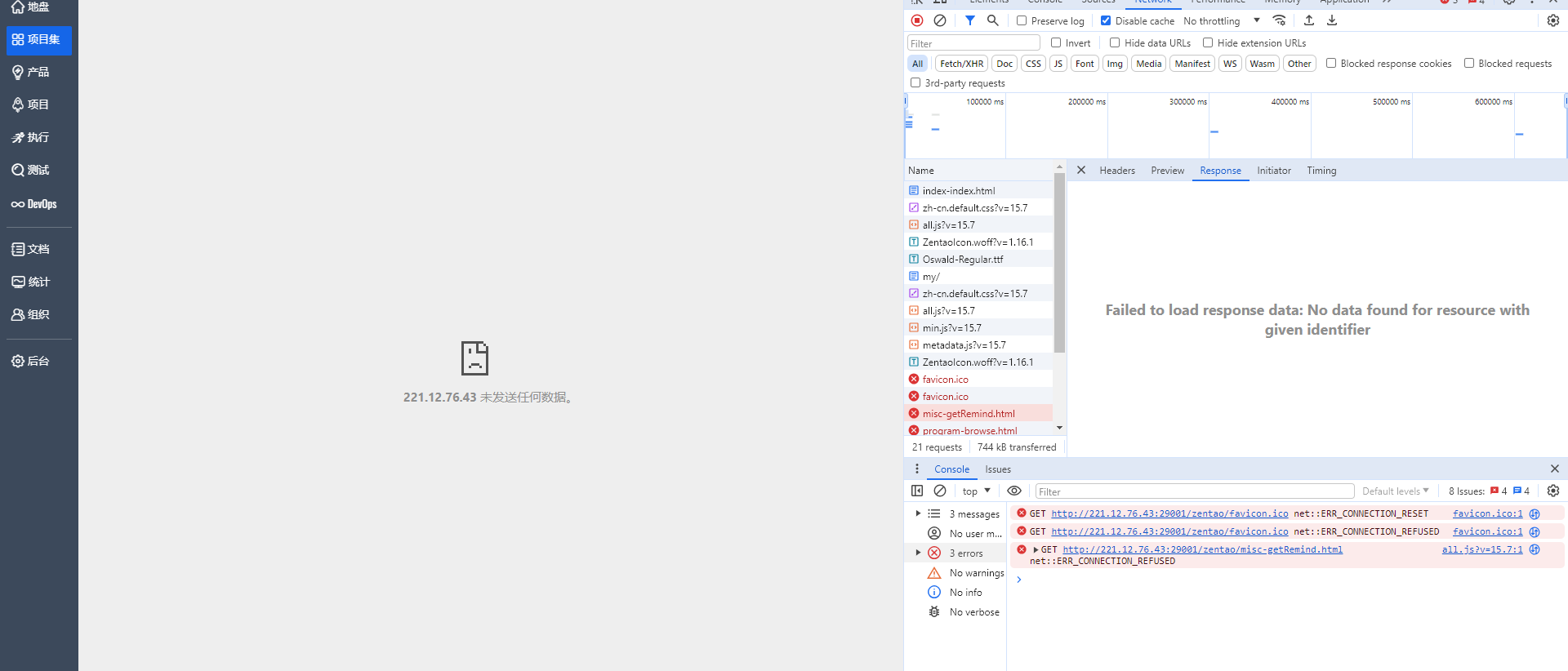This screenshot has width=1568, height=671.
Task: Open the Default levels dropdown
Action: pyautogui.click(x=1396, y=491)
